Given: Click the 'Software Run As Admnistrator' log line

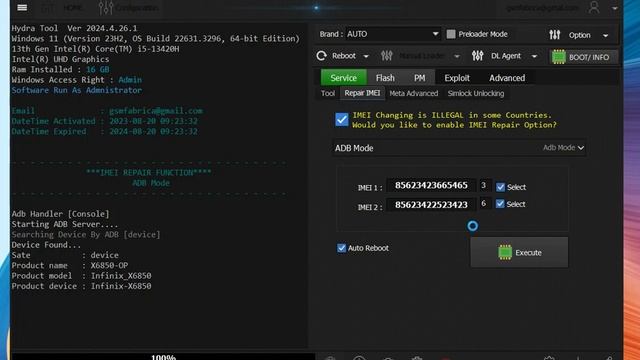Looking at the screenshot, I should click(x=77, y=90).
